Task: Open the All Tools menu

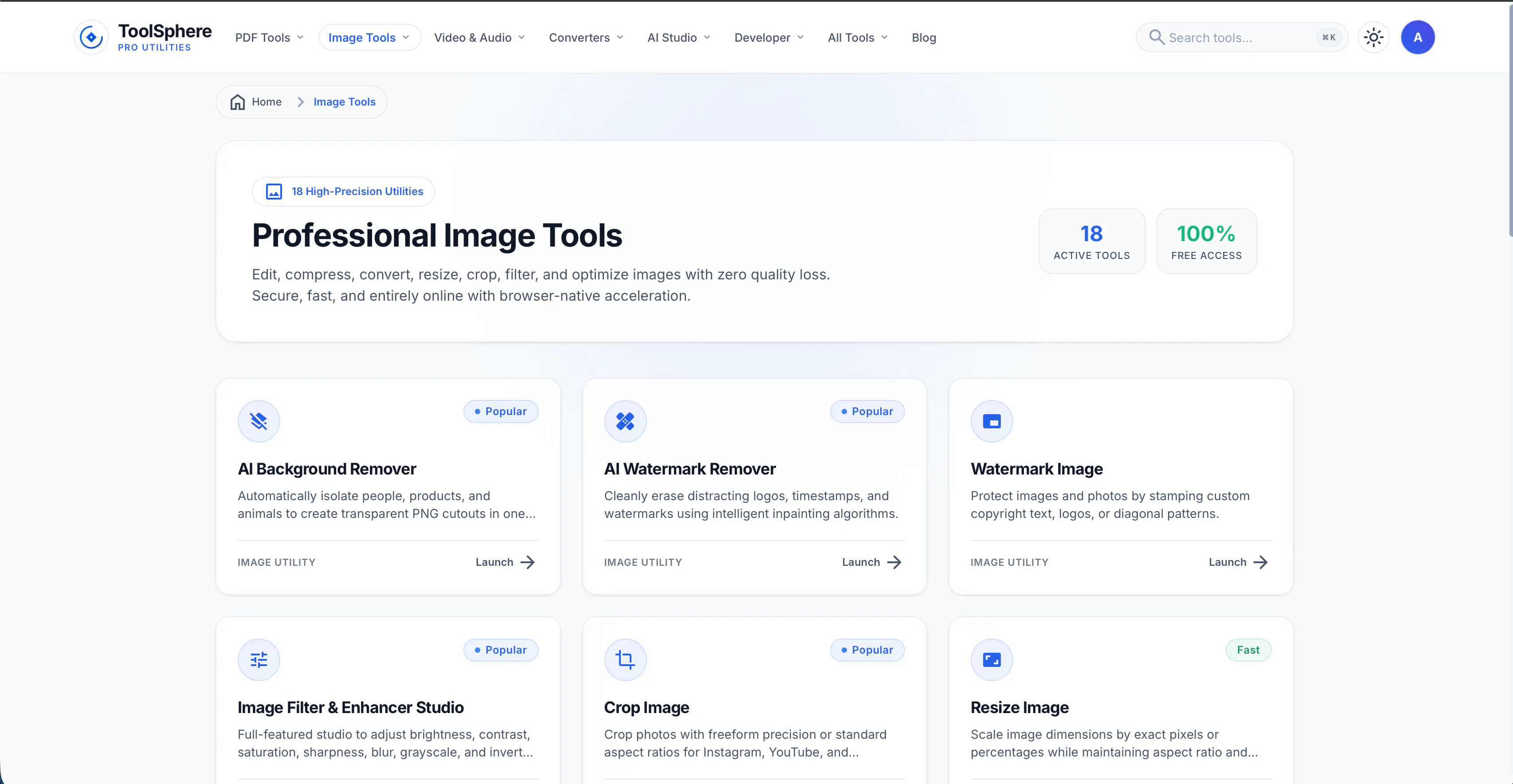Action: point(858,38)
